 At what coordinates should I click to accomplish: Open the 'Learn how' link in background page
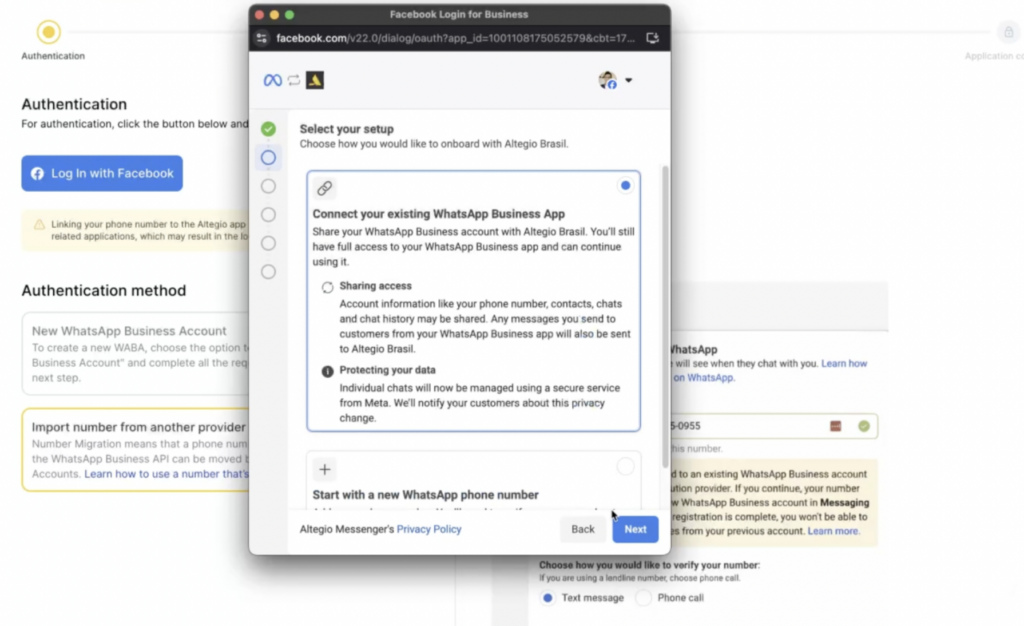tap(844, 364)
